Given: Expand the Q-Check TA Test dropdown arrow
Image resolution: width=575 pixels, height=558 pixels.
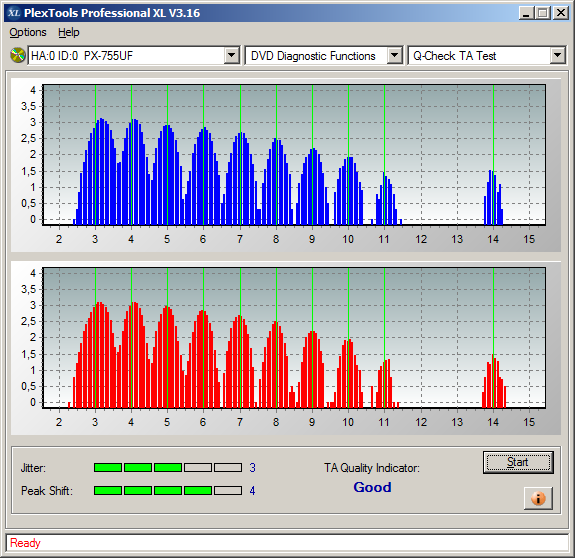Looking at the screenshot, I should pos(557,55).
